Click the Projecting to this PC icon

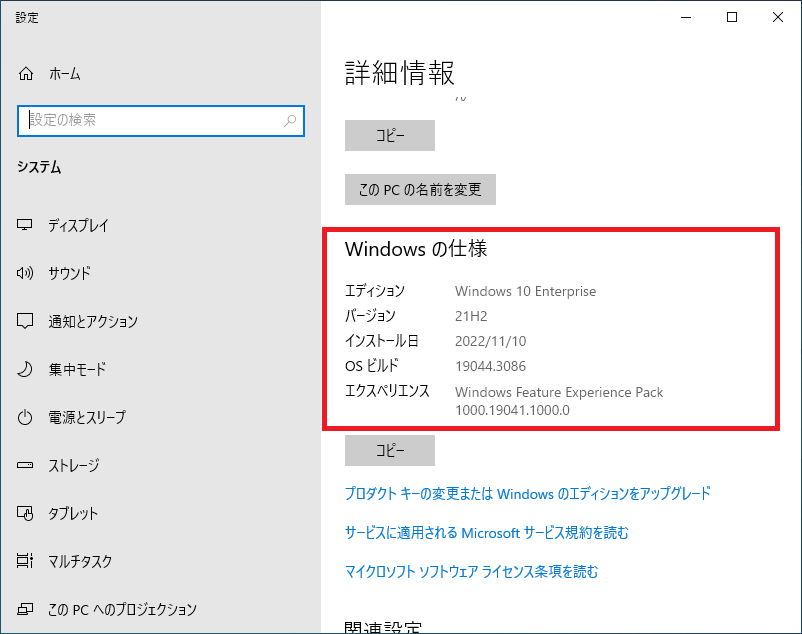coord(25,609)
